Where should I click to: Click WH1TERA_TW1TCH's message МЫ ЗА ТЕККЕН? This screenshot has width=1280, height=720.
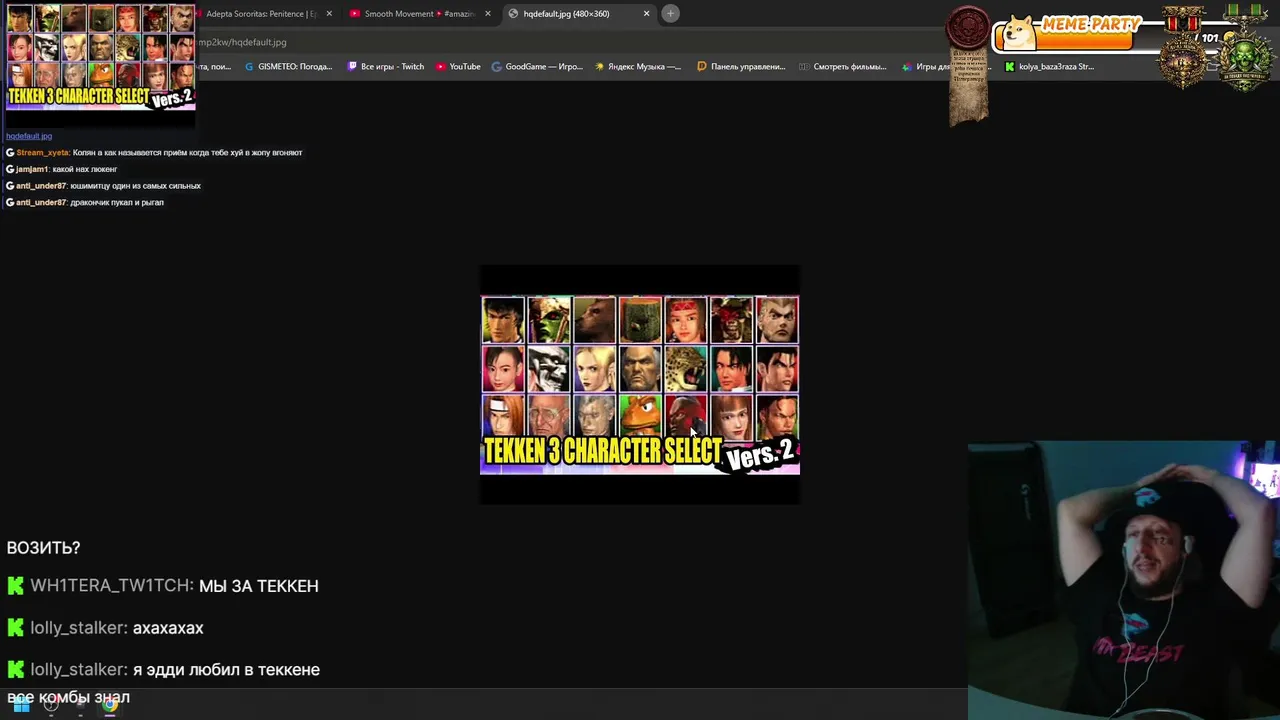point(163,586)
